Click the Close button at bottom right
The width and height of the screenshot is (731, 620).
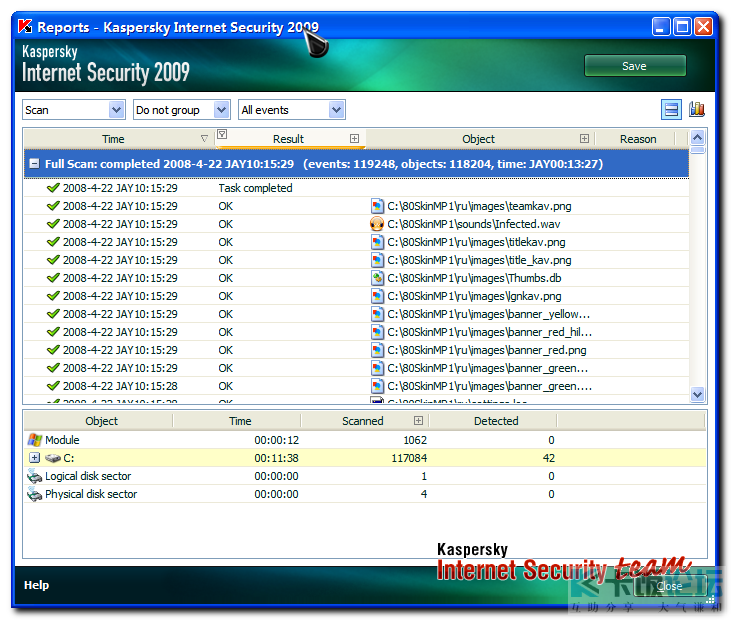click(669, 586)
